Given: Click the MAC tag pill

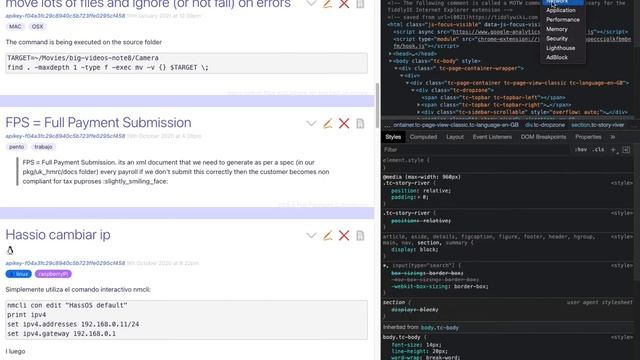Looking at the screenshot, I should click(x=15, y=27).
